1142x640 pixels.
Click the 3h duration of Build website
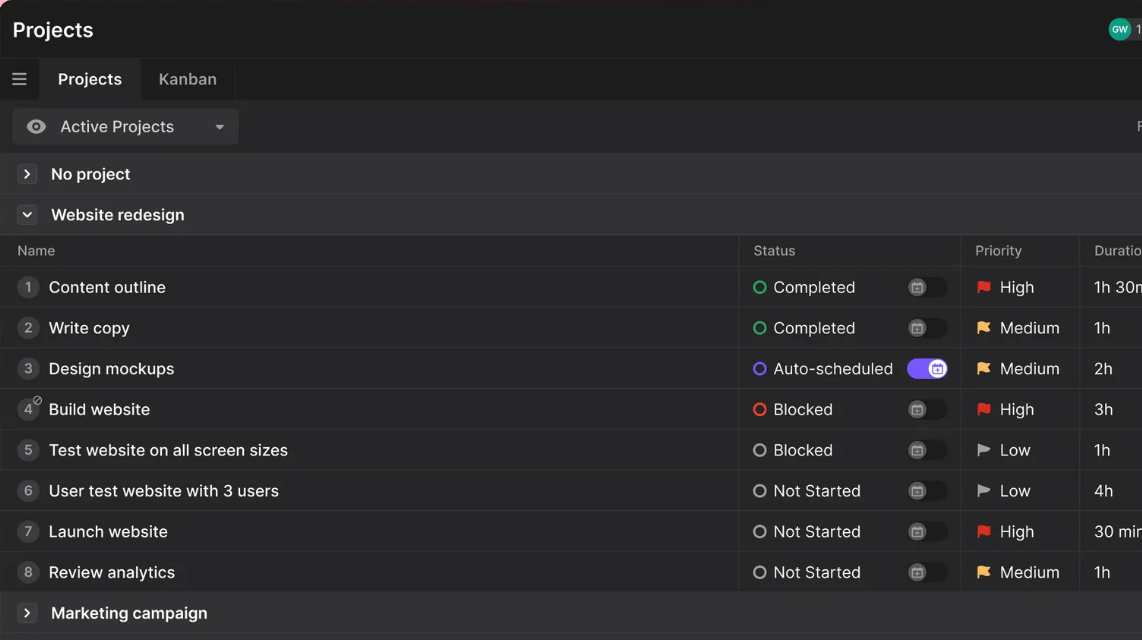[1103, 410]
